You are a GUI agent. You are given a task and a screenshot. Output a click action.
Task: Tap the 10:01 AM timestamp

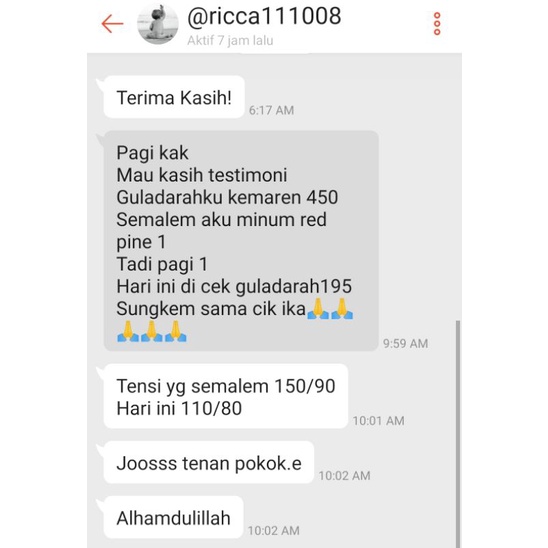378,421
